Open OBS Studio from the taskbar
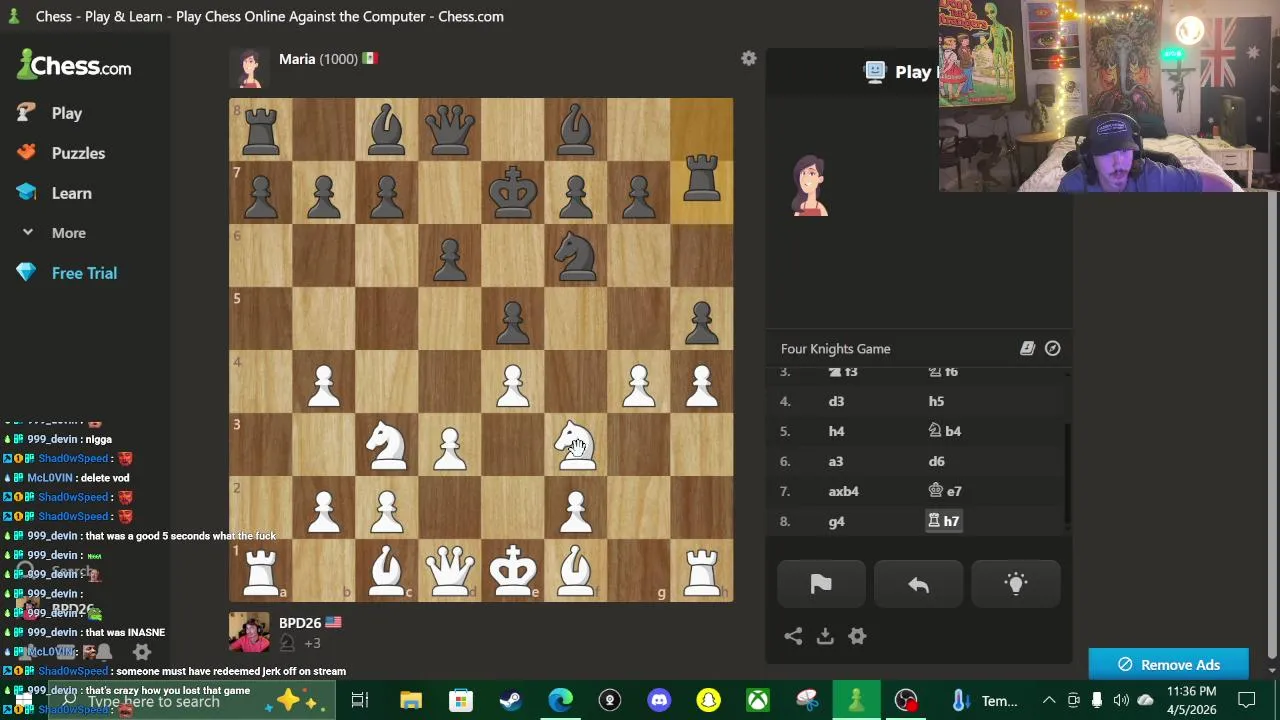1280x720 pixels. tap(906, 700)
